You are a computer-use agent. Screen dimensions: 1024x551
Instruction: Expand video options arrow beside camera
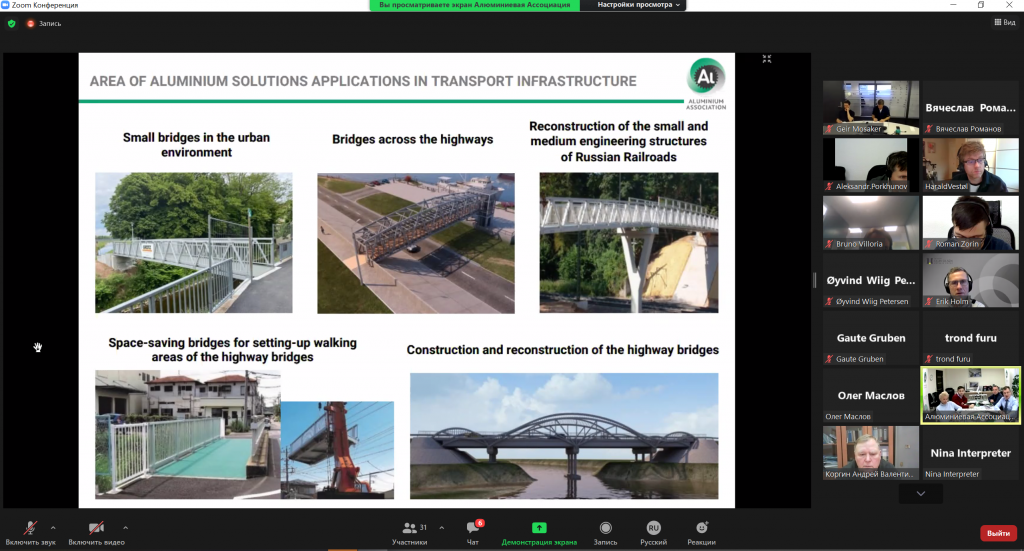coord(125,527)
